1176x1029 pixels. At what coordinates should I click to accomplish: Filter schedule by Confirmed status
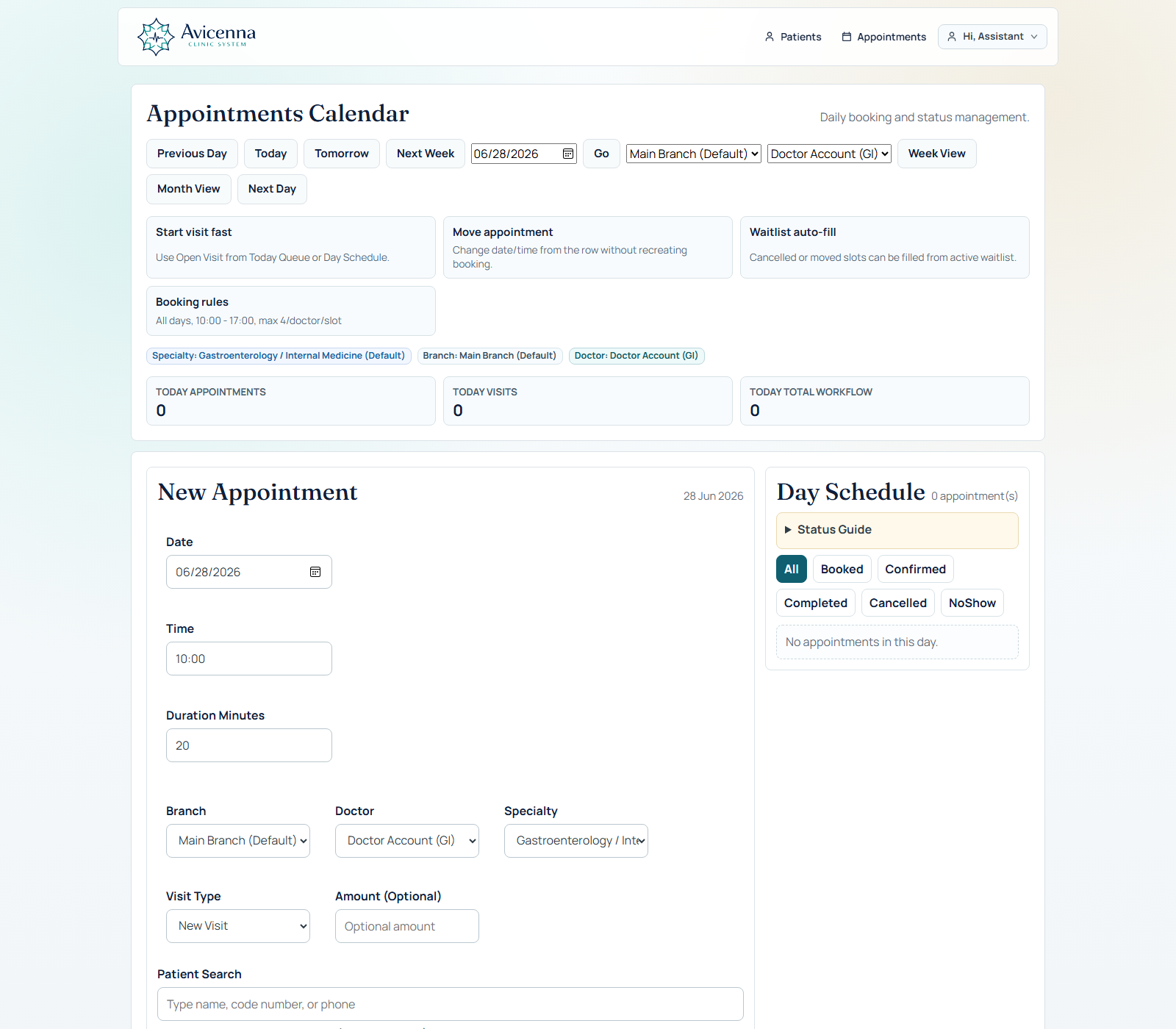(916, 570)
